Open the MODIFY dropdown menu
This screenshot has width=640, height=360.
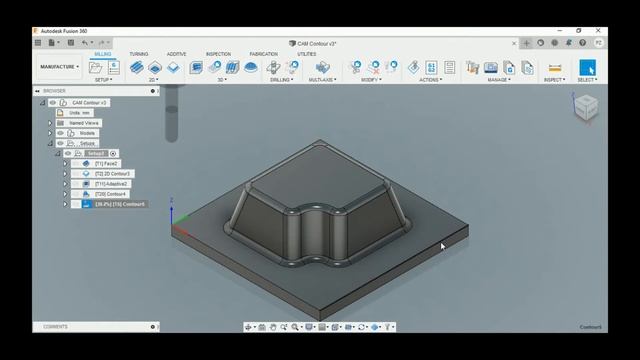click(x=371, y=80)
